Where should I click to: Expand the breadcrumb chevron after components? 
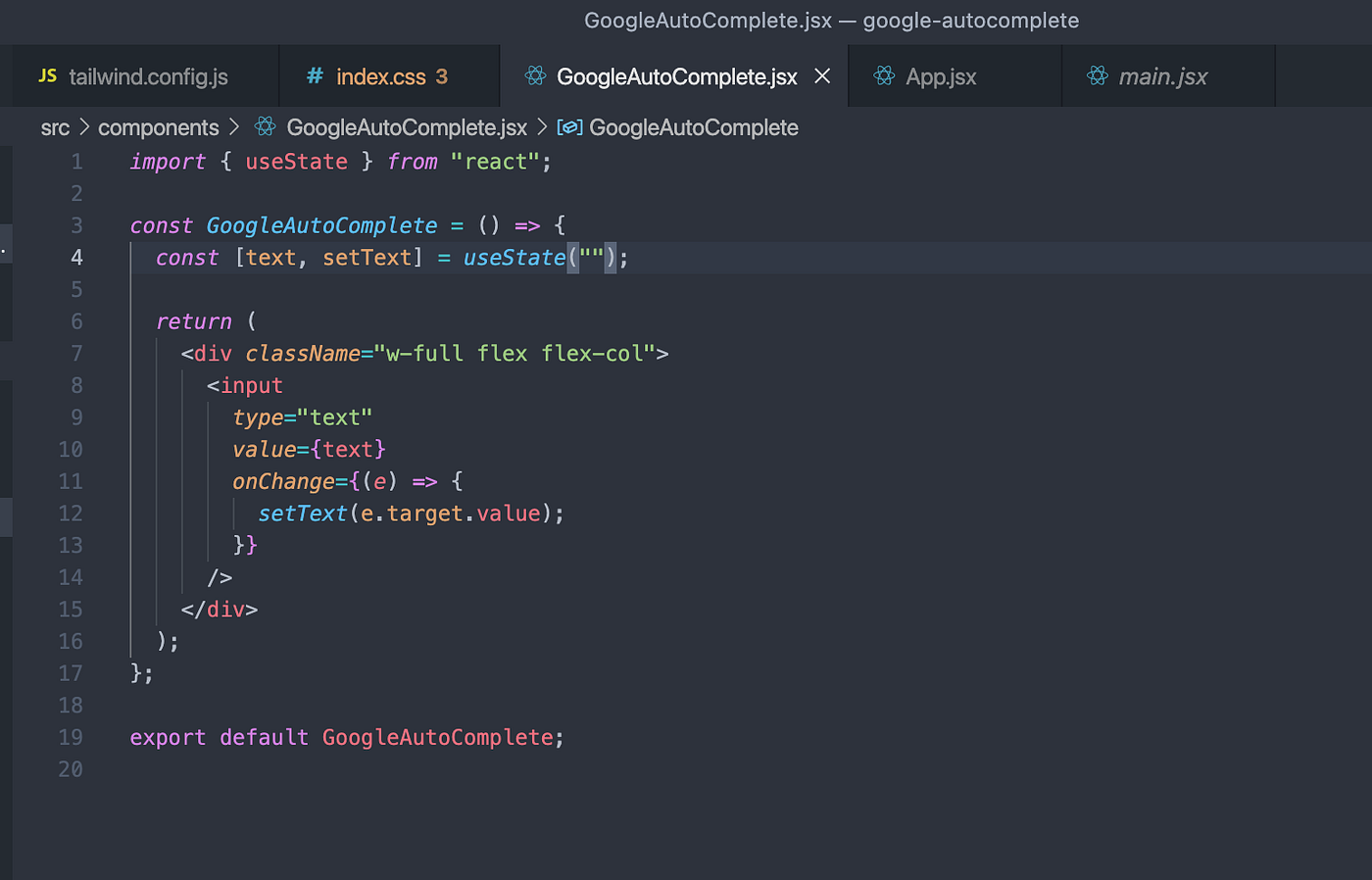coord(235,127)
